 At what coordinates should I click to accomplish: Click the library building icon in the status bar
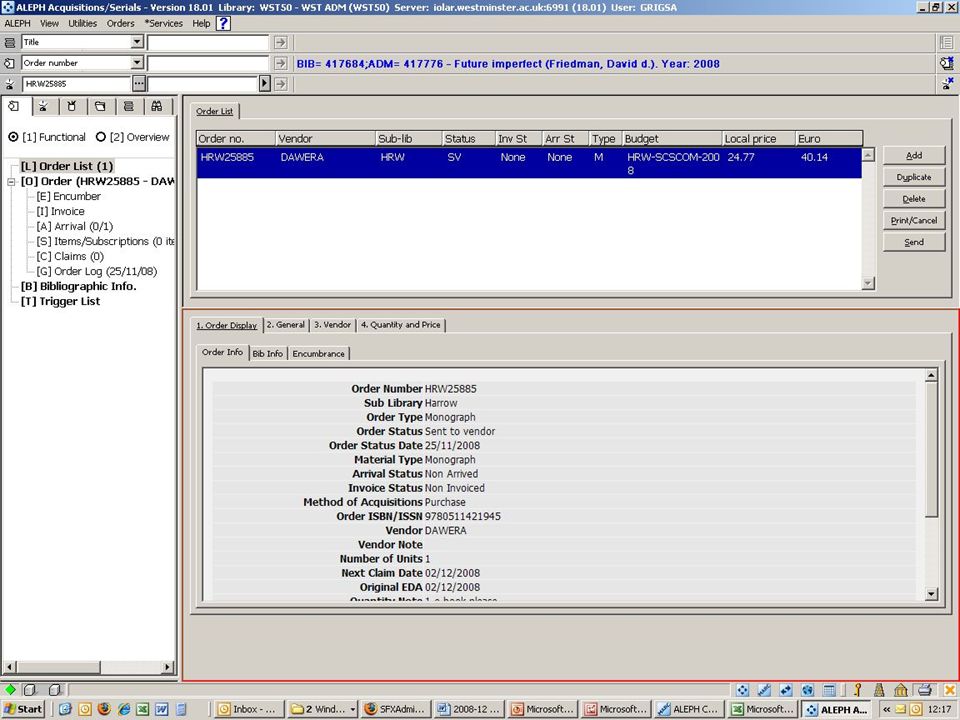[901, 690]
